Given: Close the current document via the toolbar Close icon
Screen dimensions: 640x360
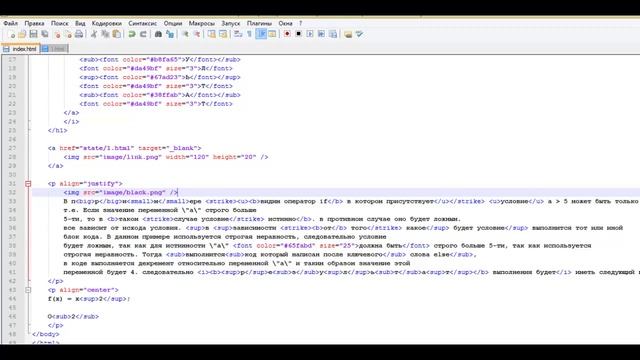Looking at the screenshot, I should (x=57, y=34).
